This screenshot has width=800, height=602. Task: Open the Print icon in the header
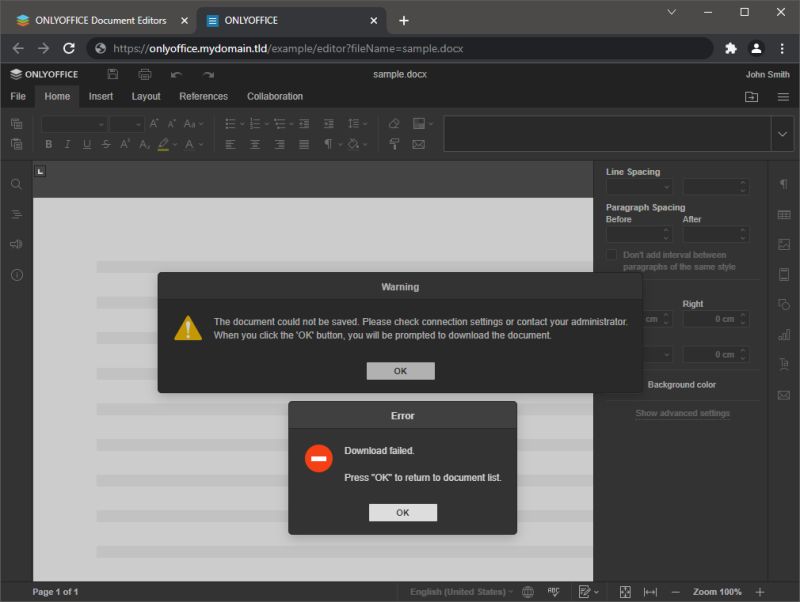[x=145, y=74]
